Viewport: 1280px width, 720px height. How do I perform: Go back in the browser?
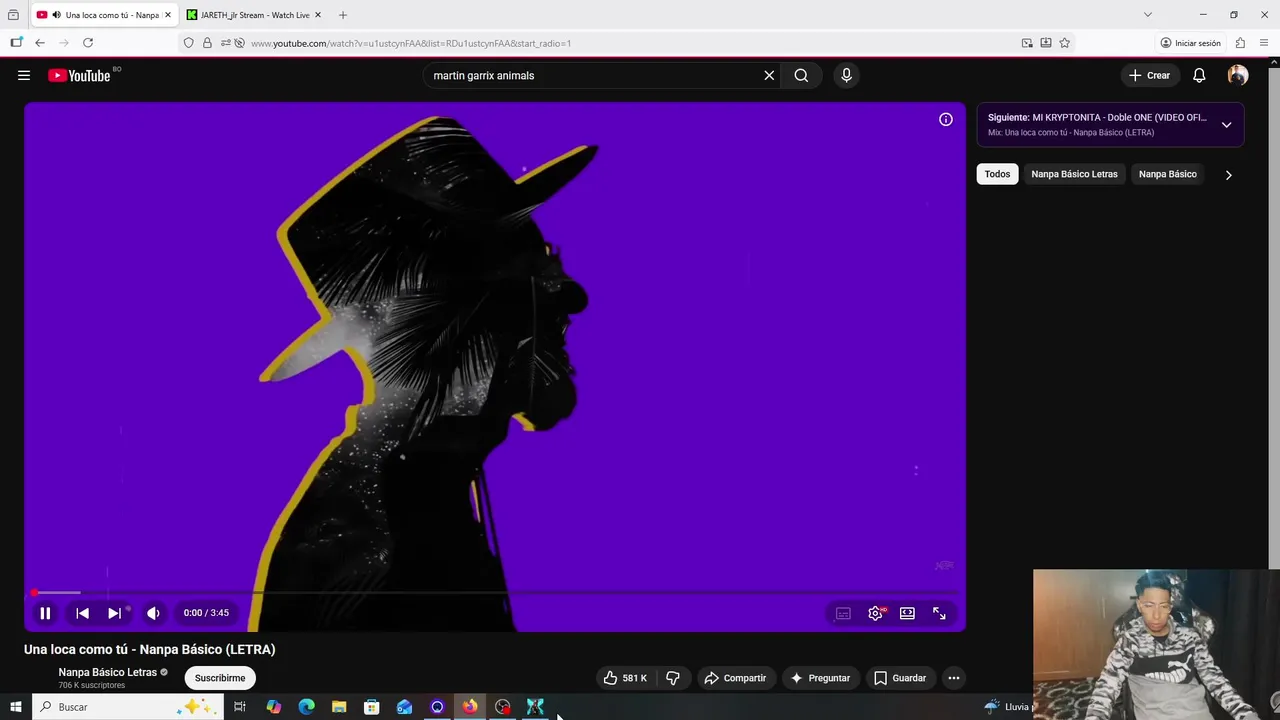(x=40, y=43)
